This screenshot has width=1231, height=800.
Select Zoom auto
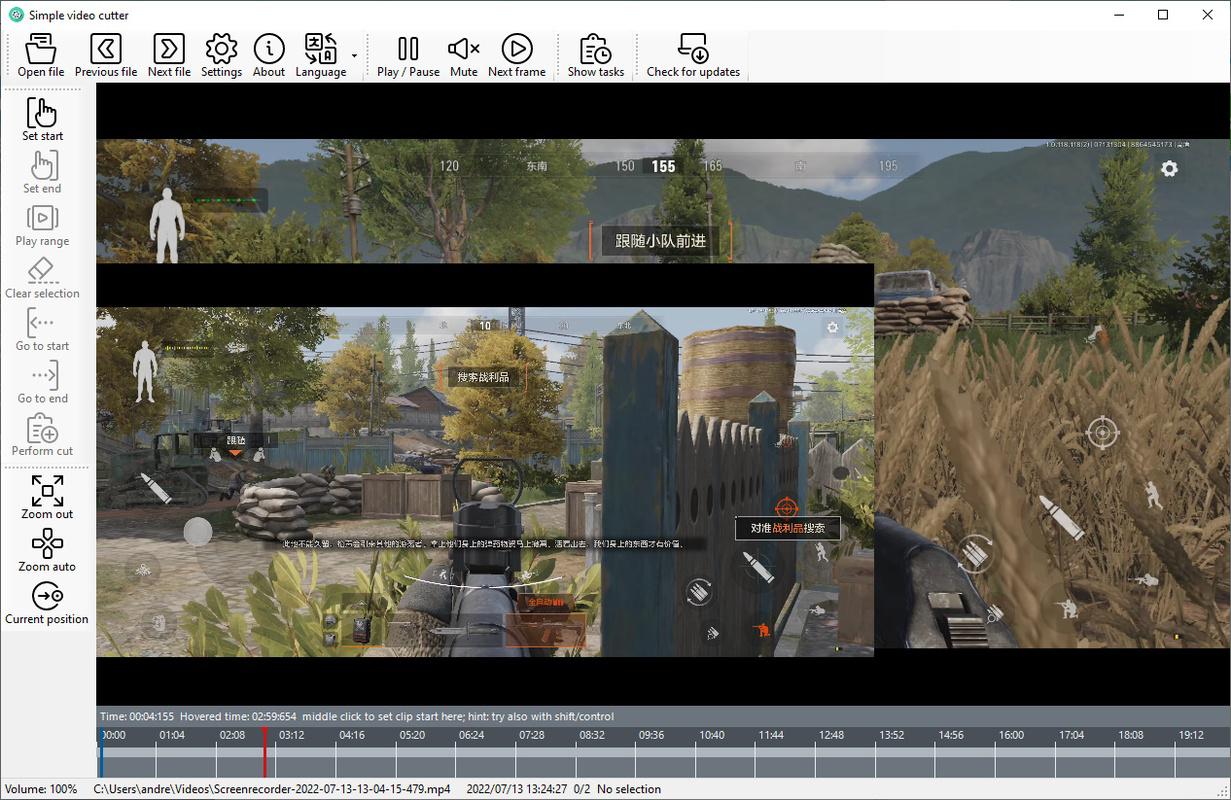47,550
